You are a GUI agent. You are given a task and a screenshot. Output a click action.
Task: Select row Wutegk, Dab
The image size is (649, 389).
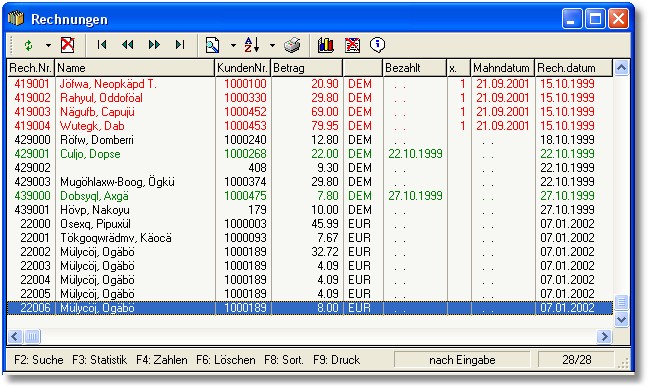coord(310,126)
